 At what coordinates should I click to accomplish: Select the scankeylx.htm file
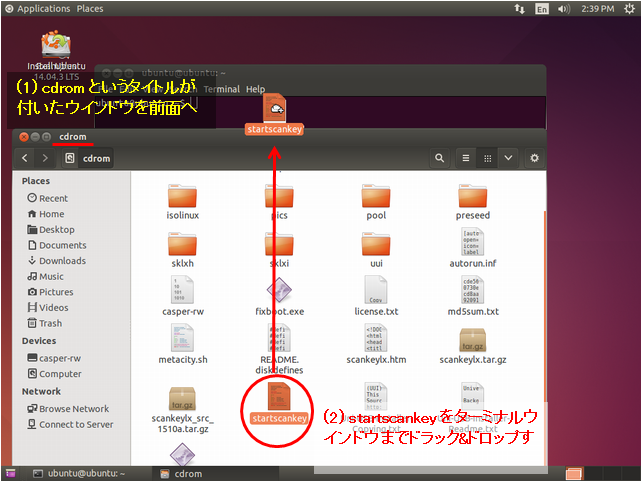376,344
